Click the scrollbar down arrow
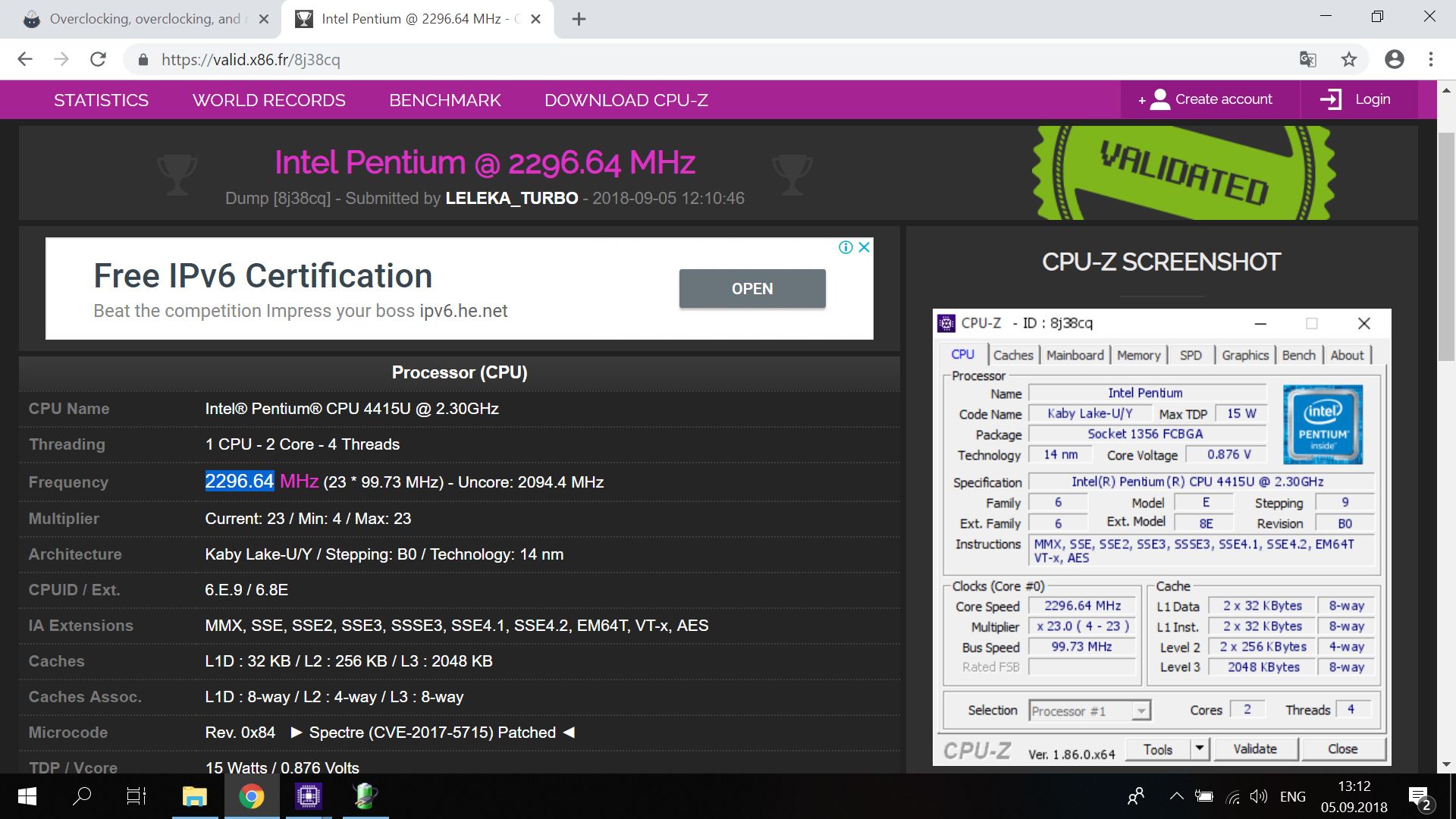The image size is (1456, 819). (x=1447, y=764)
